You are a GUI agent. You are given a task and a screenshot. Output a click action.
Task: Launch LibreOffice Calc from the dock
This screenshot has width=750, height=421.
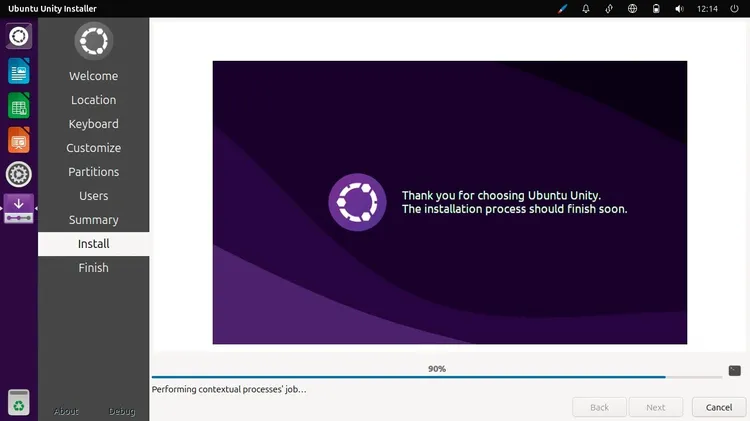[x=19, y=105]
